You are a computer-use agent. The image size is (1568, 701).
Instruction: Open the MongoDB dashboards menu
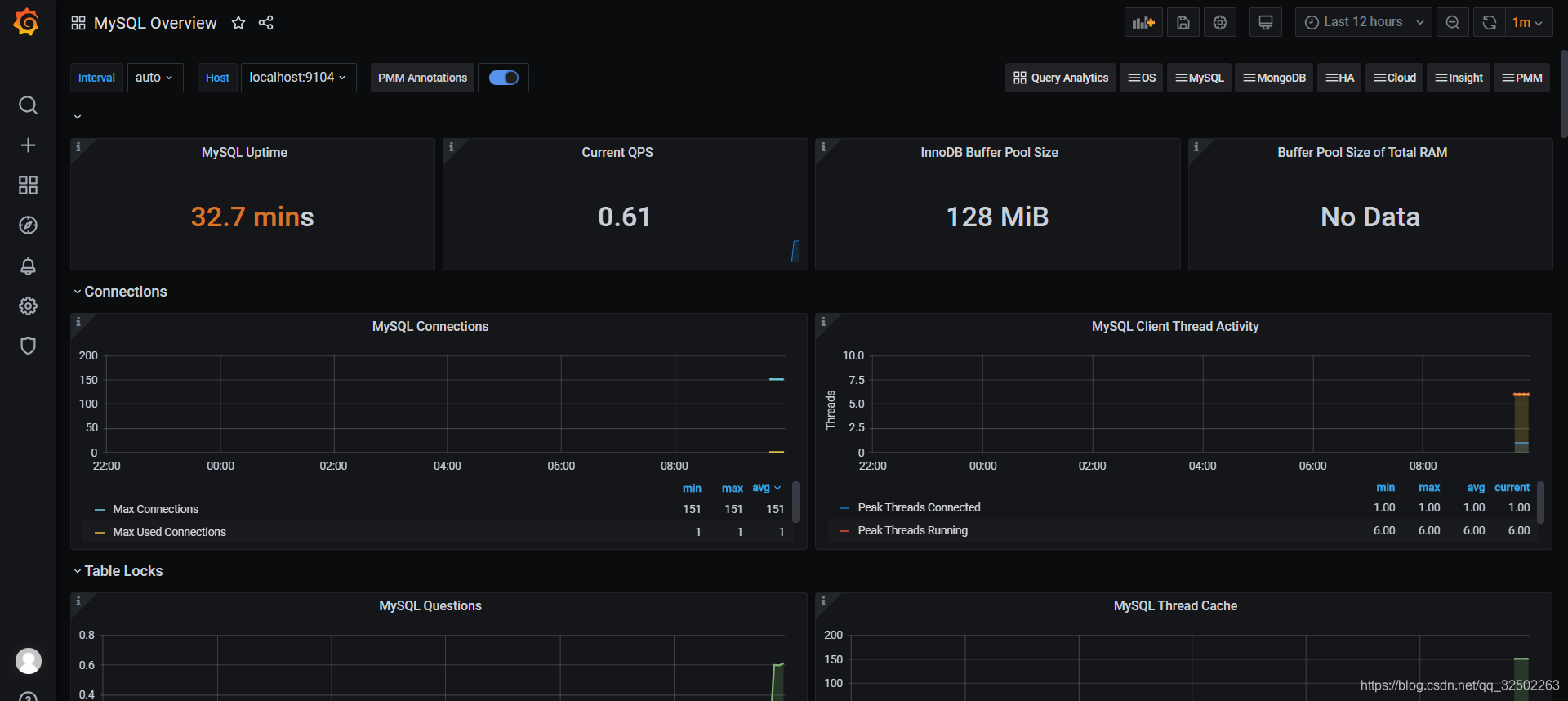coord(1274,78)
